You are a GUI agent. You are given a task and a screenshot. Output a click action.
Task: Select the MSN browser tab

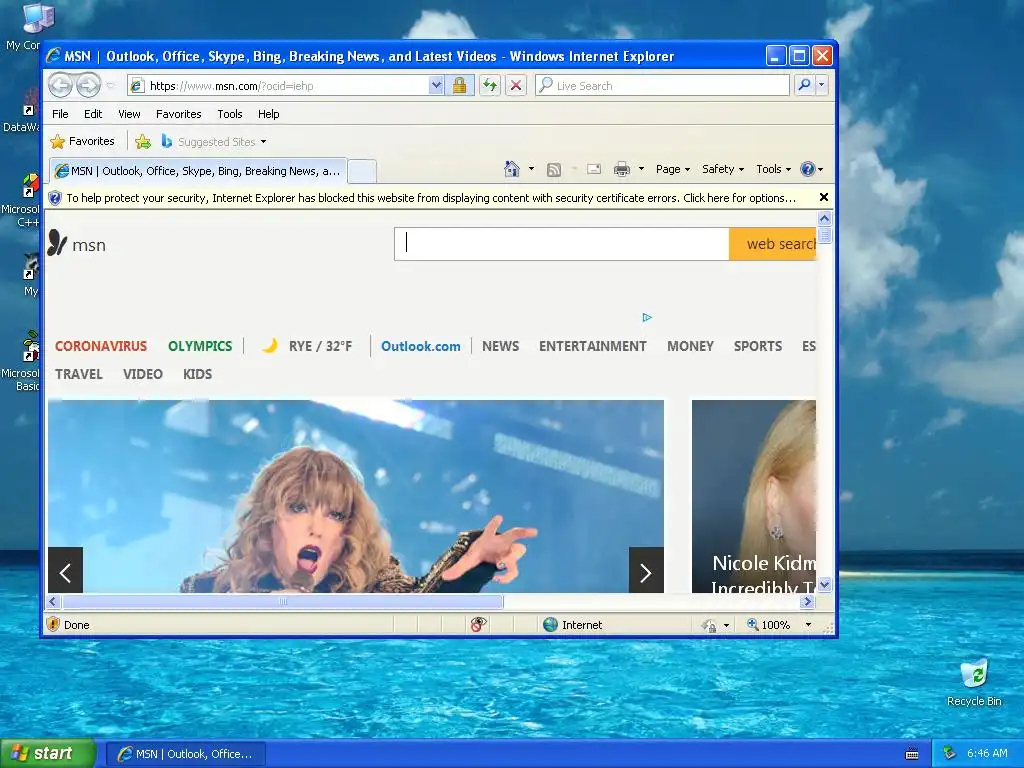pyautogui.click(x=198, y=171)
